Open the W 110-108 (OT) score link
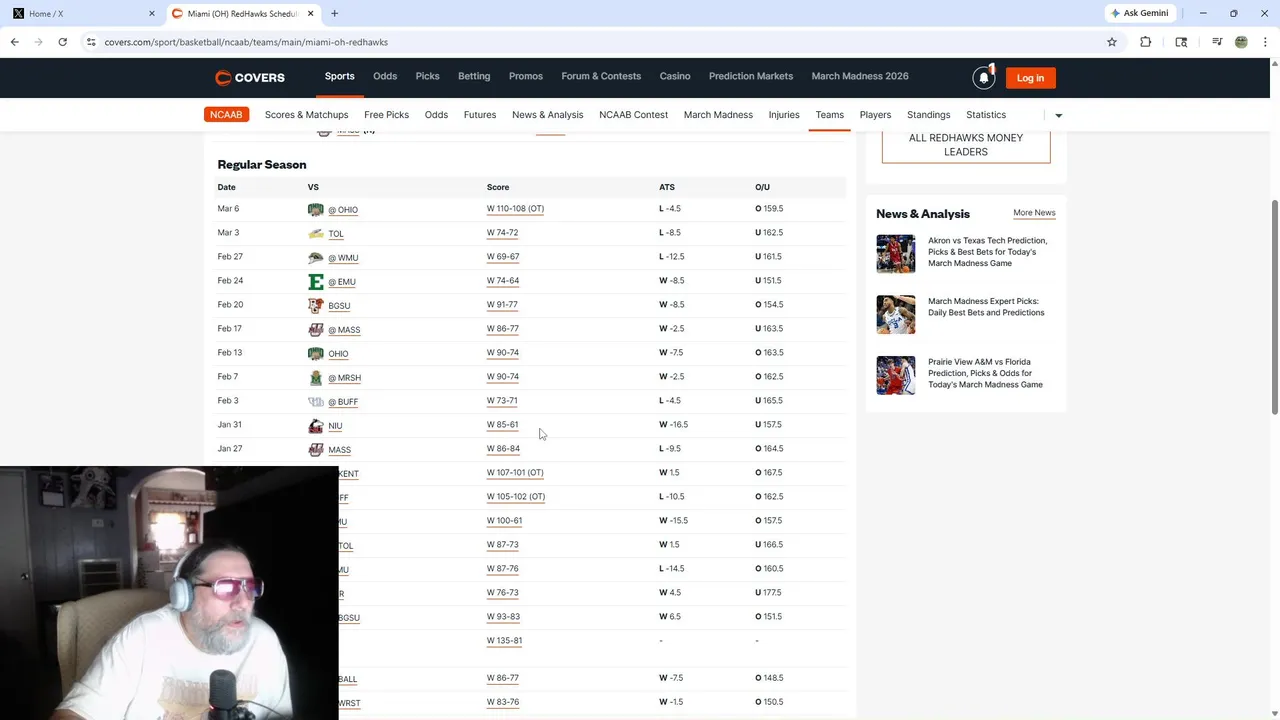 [x=515, y=209]
